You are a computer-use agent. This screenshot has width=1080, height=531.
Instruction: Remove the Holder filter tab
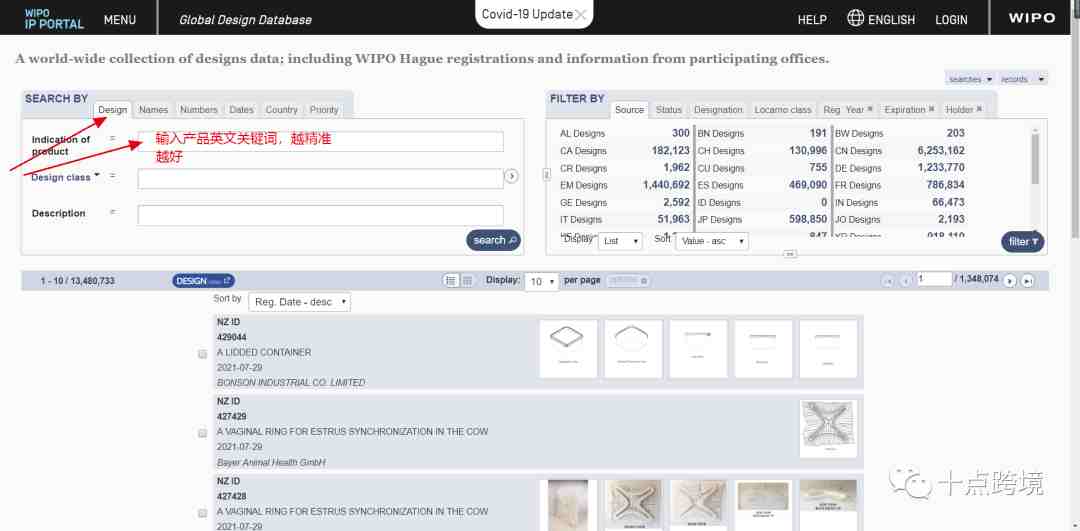click(x=979, y=109)
